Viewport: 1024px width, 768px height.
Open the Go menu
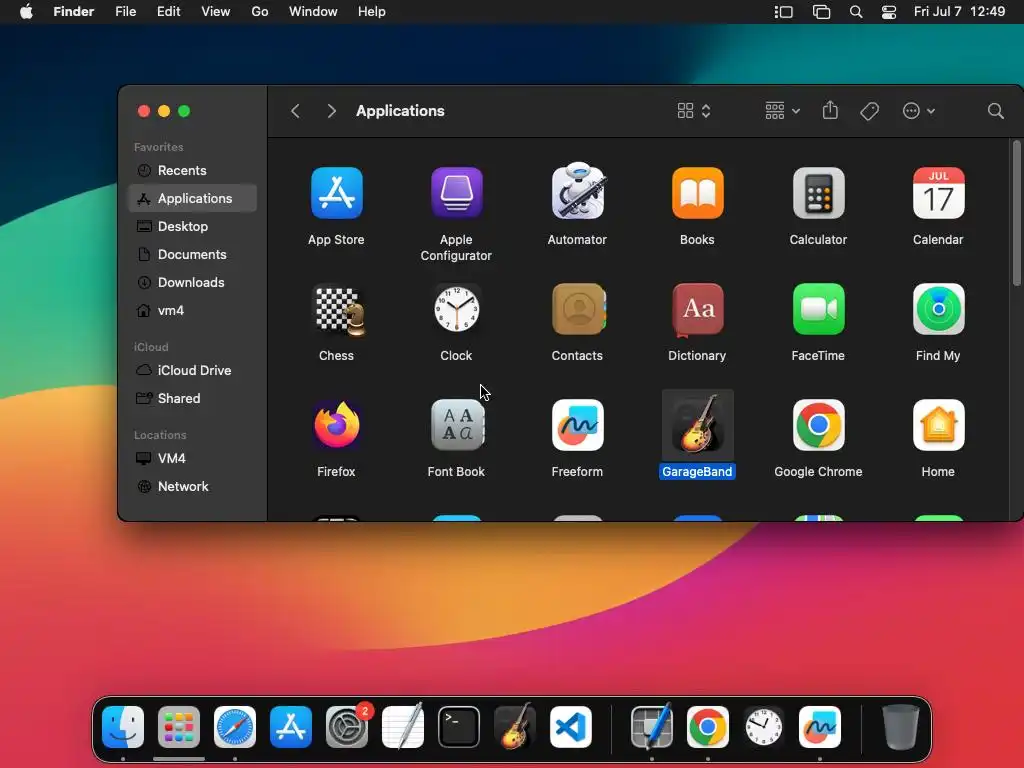tap(260, 12)
